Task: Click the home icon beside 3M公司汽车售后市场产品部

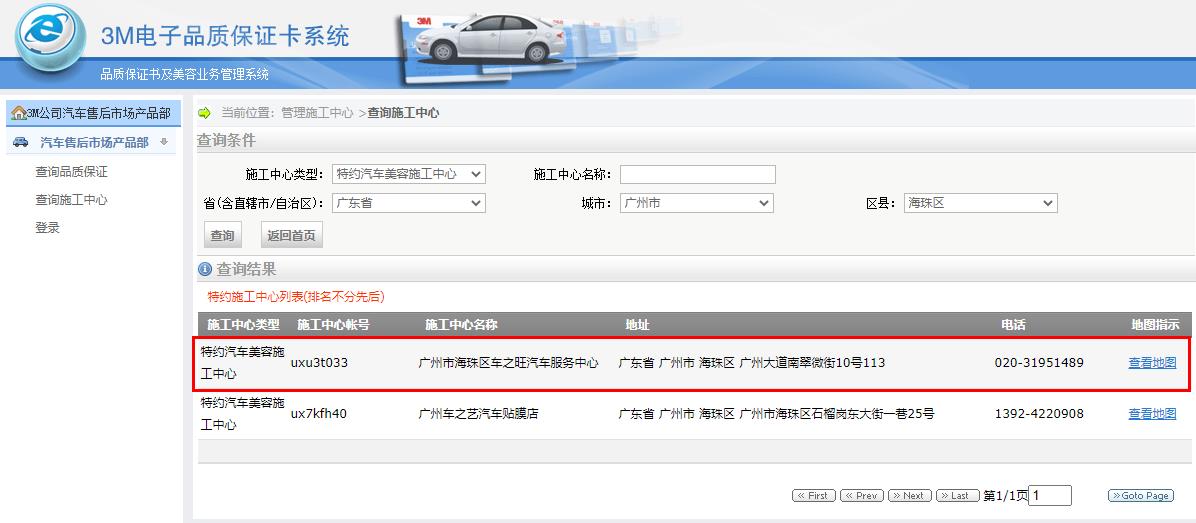Action: point(18,114)
